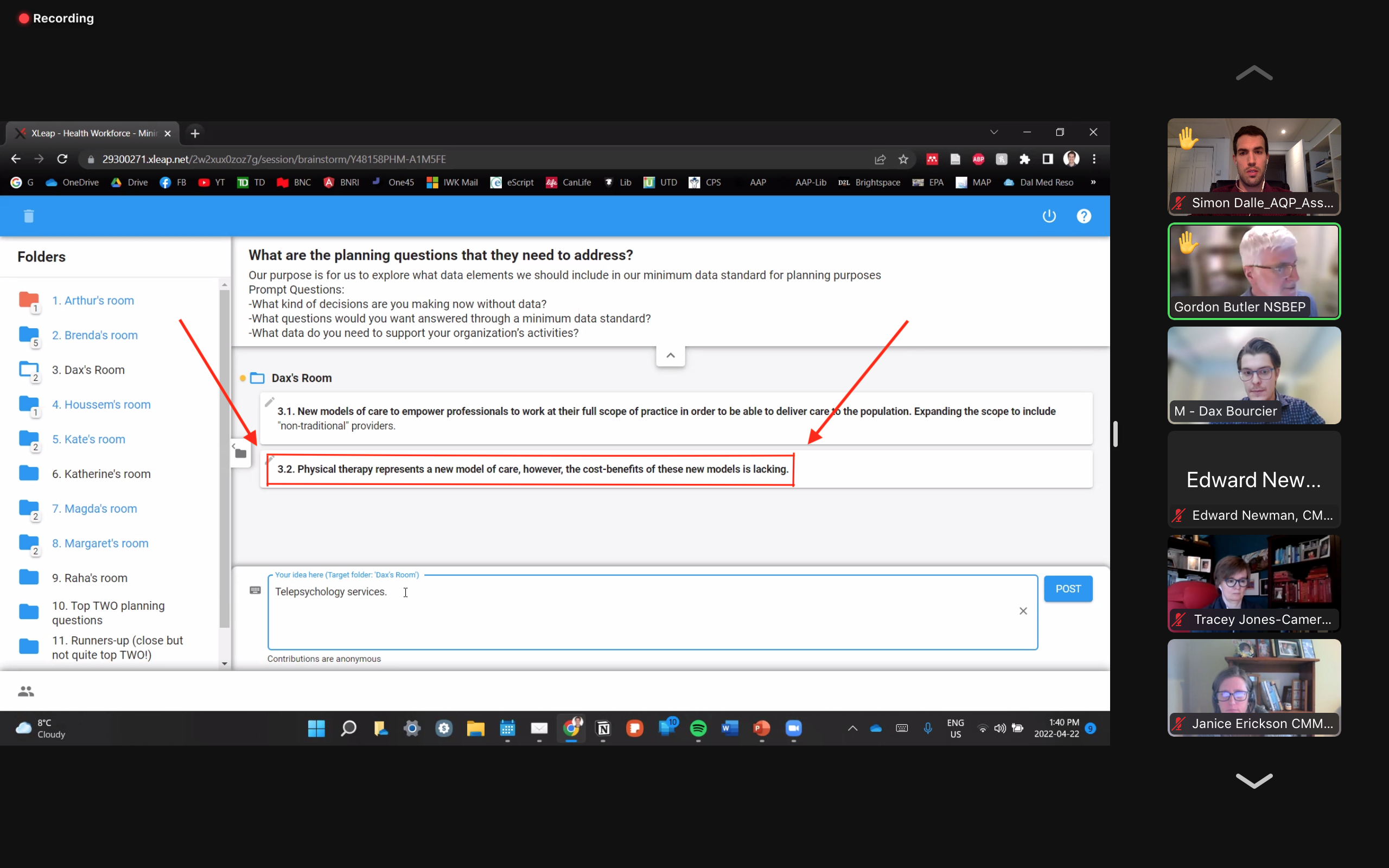
Task: Open the Drive bookmark
Action: click(x=129, y=183)
